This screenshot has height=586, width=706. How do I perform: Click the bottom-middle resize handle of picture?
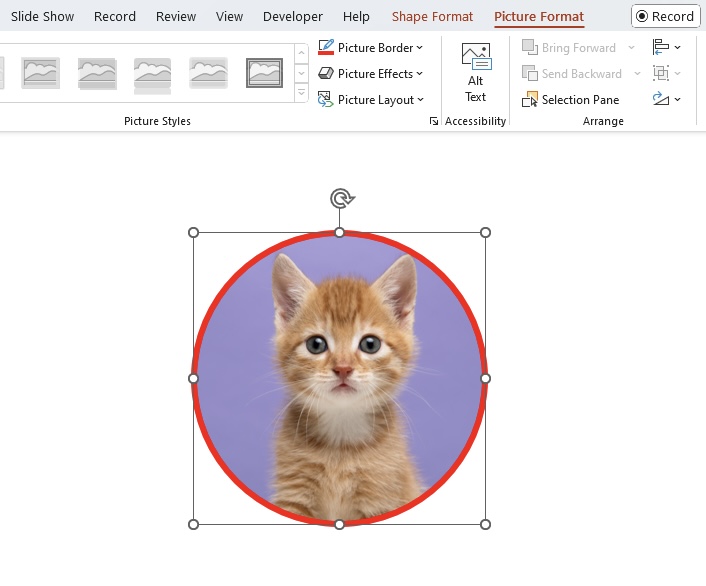click(339, 524)
